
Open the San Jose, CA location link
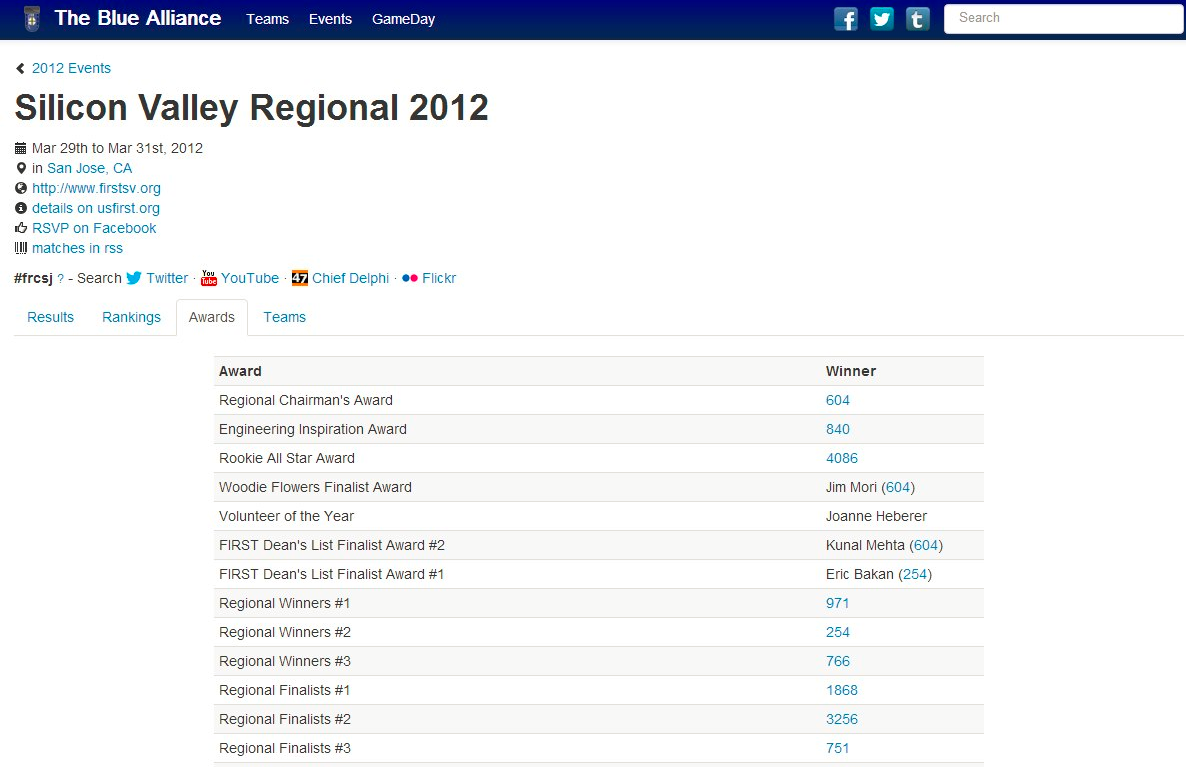89,168
